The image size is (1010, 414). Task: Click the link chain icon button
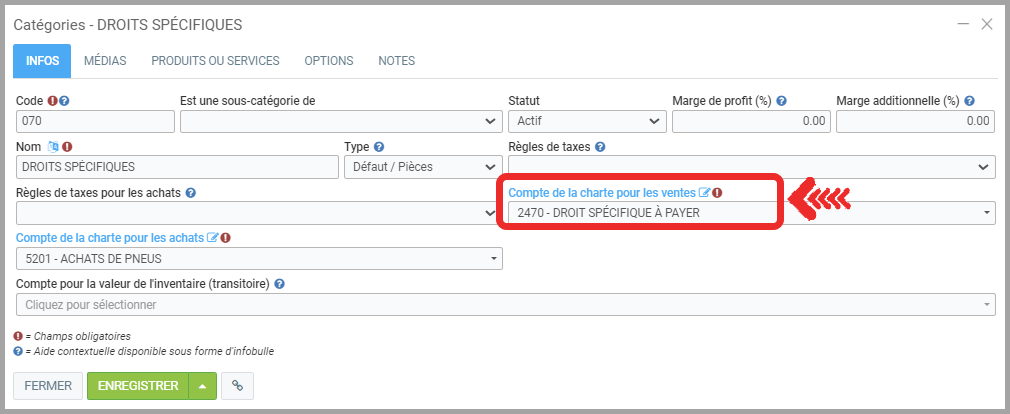(237, 385)
